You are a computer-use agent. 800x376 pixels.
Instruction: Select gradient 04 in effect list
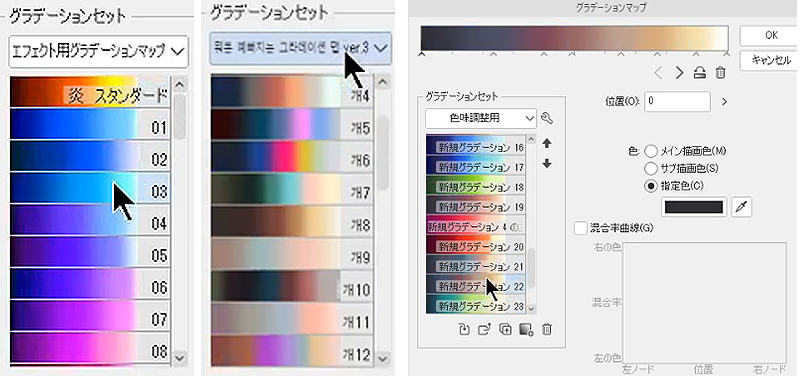coord(90,220)
